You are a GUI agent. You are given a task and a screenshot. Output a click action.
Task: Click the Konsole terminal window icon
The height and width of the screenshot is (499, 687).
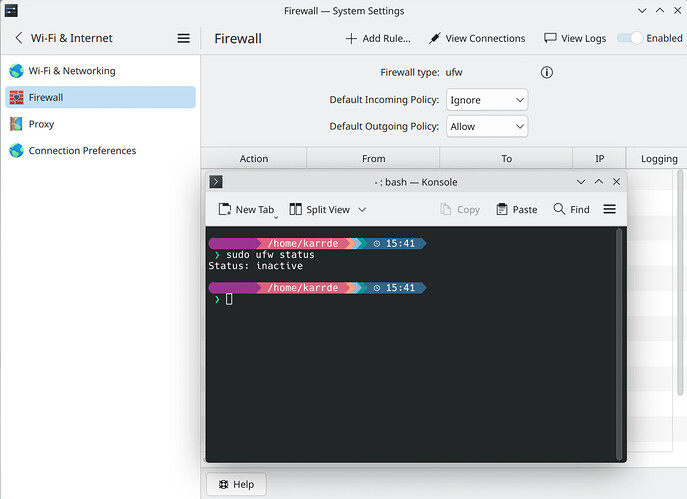click(x=216, y=182)
